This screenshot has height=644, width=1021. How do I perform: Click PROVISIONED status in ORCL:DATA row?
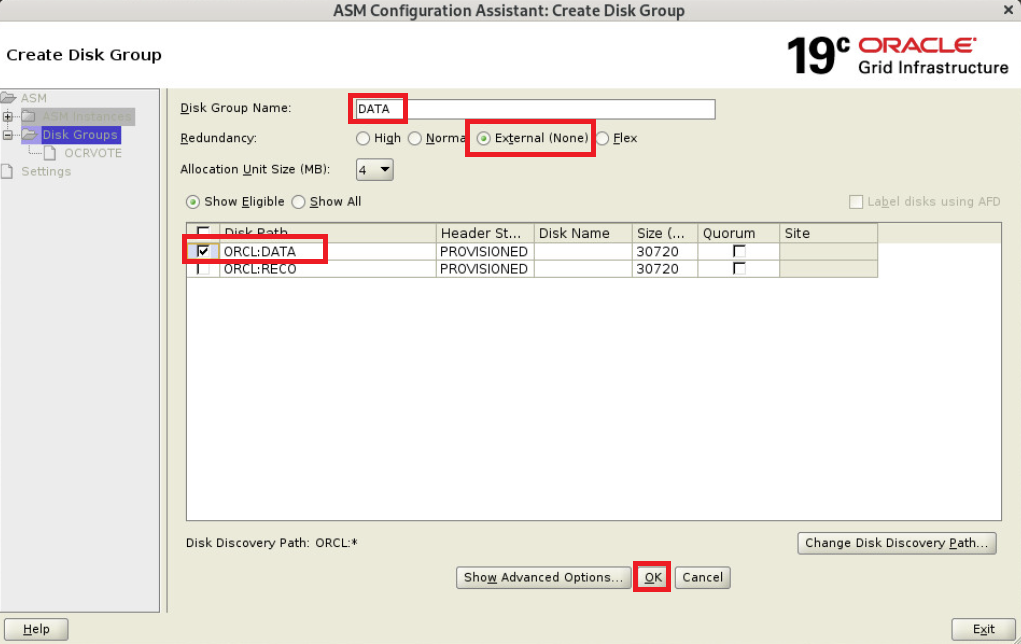tap(484, 251)
